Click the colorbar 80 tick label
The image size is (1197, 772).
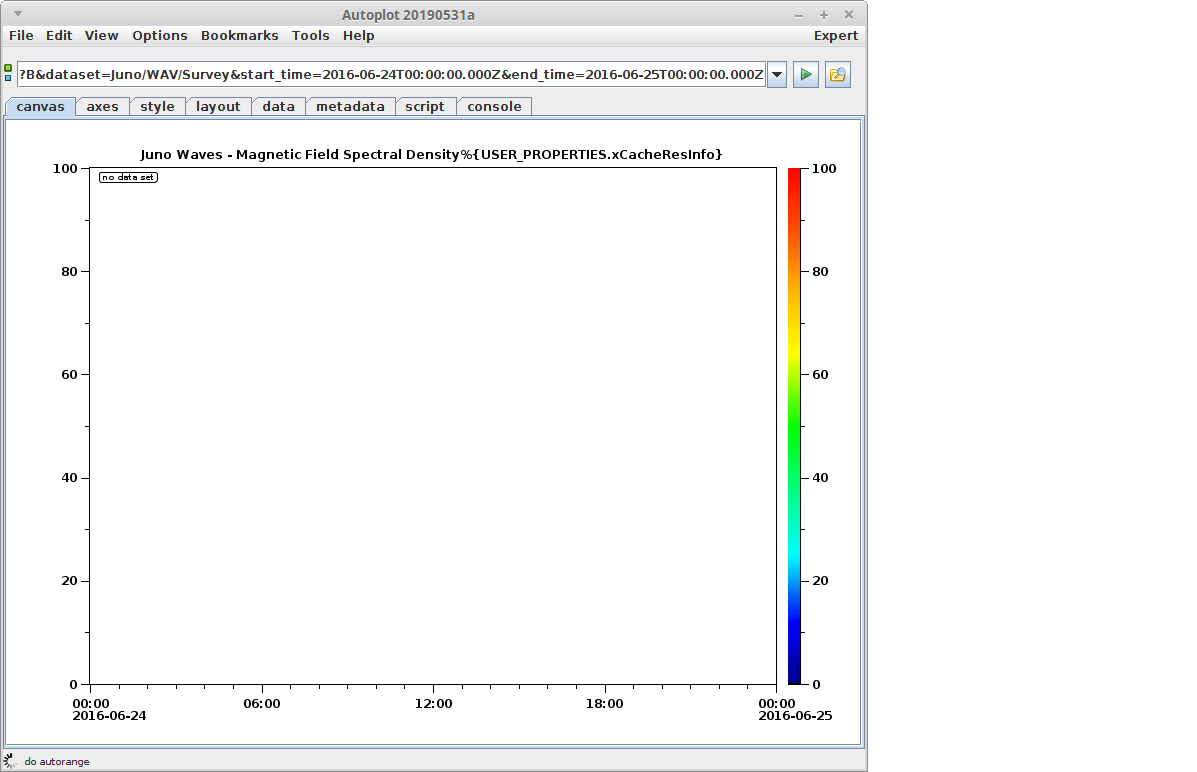[820, 271]
